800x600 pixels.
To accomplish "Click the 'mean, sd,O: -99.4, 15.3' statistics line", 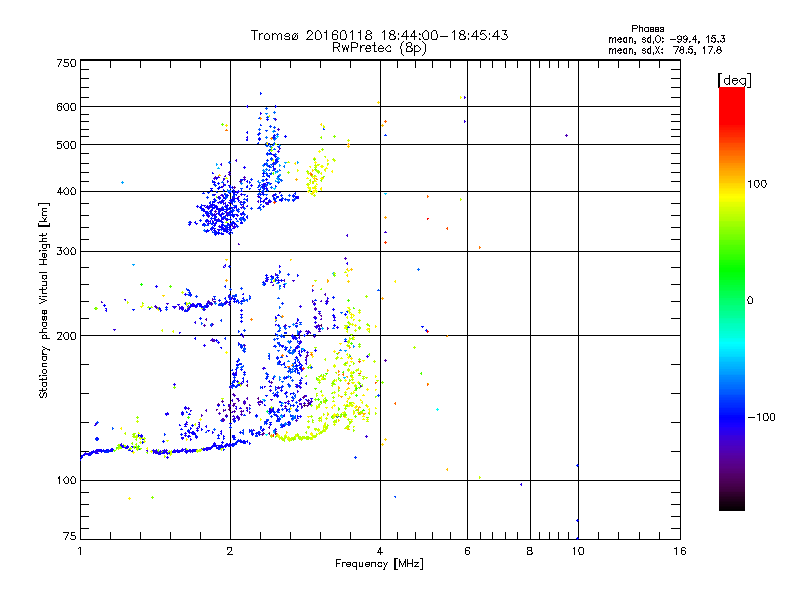I will 666,39.
